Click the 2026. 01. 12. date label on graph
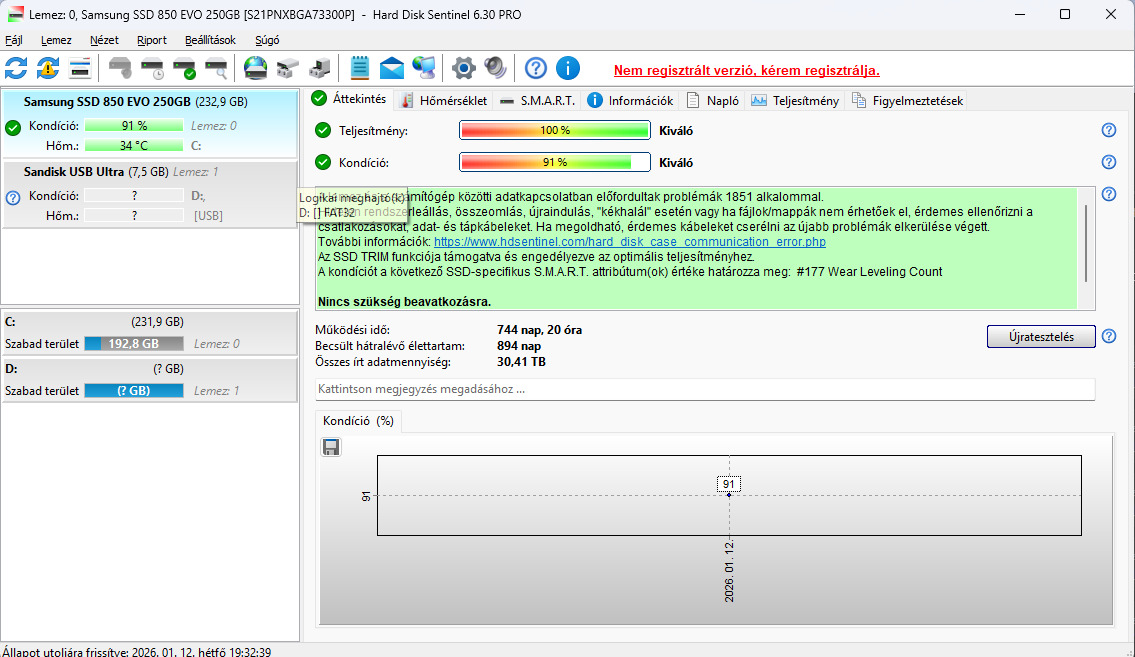This screenshot has height=657, width=1135. [x=729, y=571]
